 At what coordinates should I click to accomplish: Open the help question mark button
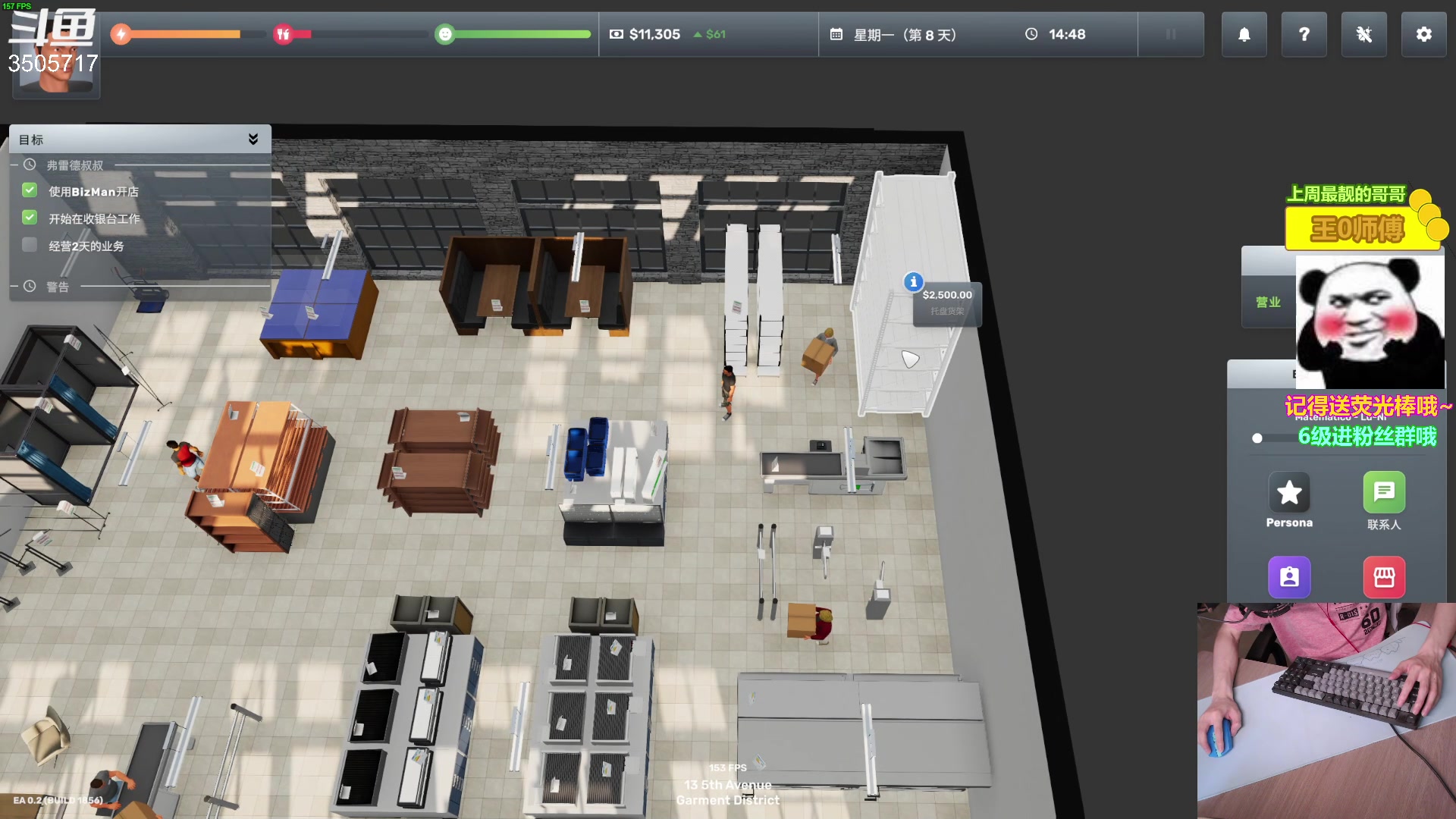(1304, 34)
